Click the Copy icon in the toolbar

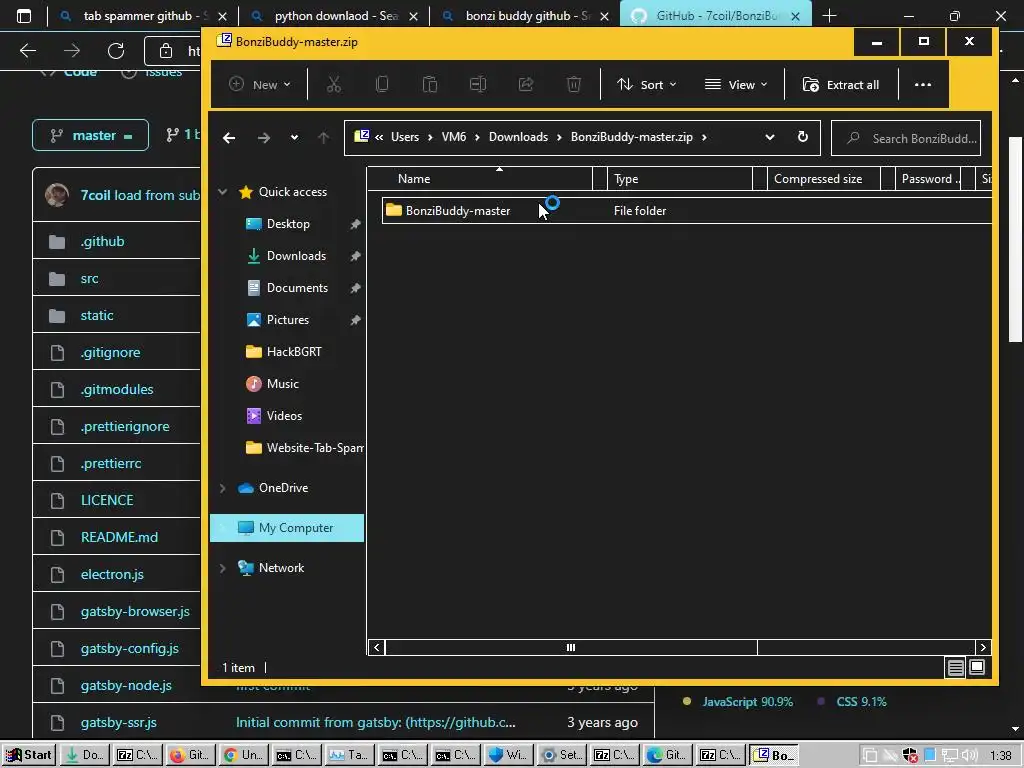click(x=382, y=84)
